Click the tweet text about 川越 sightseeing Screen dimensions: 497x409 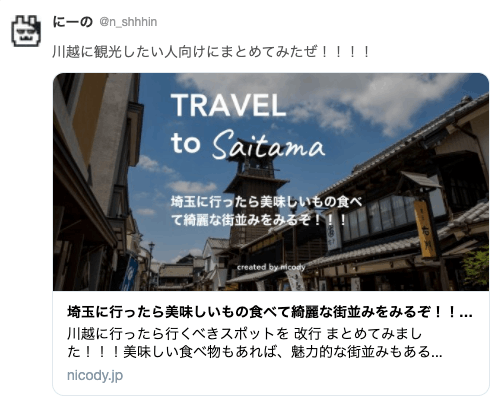click(x=211, y=52)
